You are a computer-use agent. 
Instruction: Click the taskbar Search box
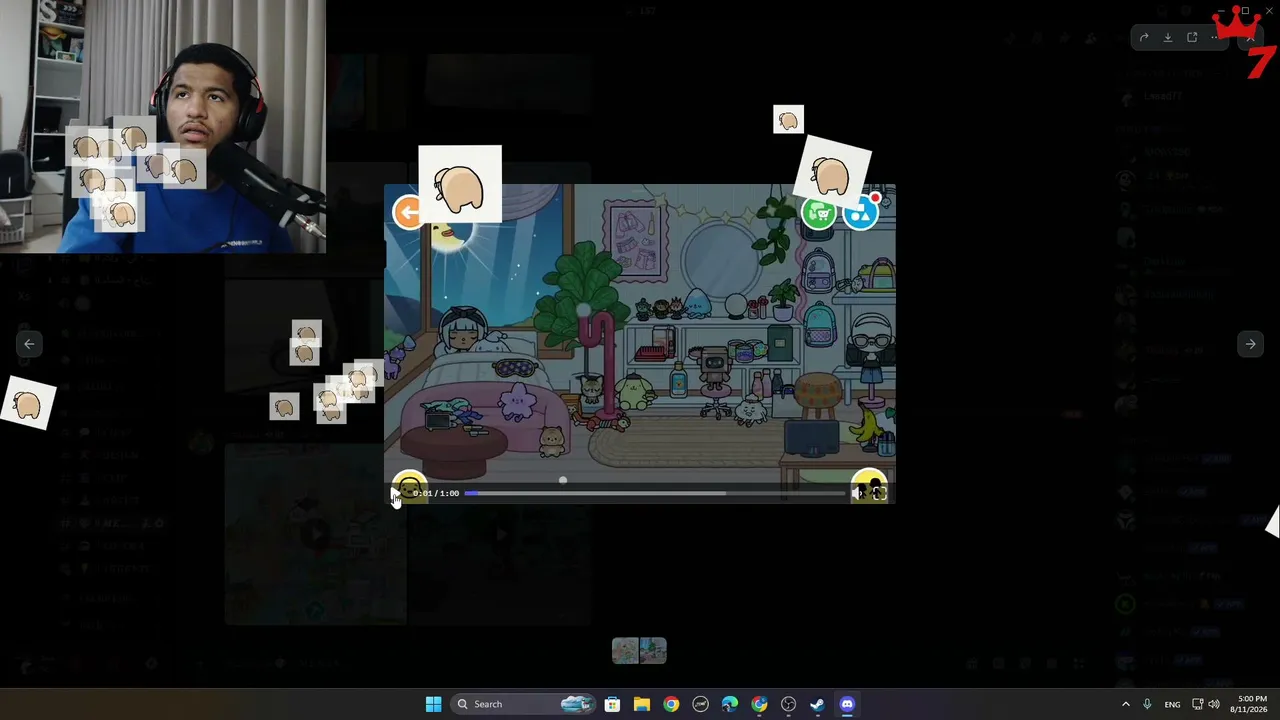click(522, 704)
